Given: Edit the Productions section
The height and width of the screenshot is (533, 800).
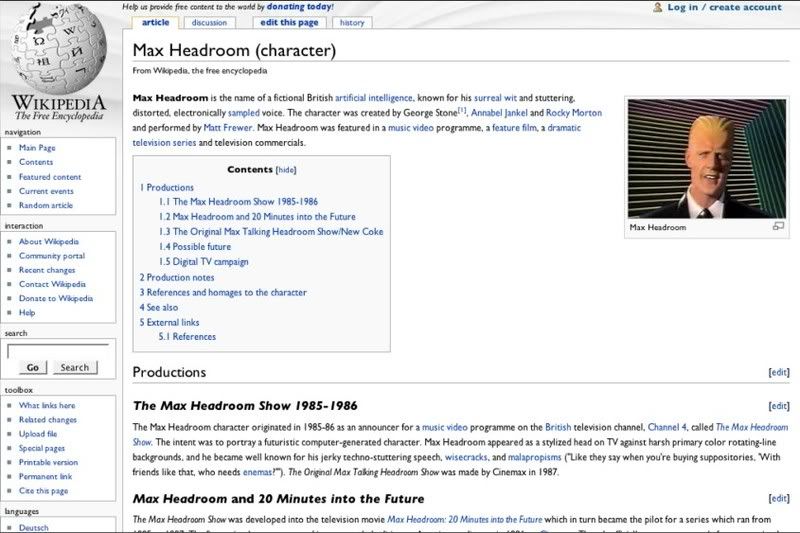Looking at the screenshot, I should [x=779, y=372].
